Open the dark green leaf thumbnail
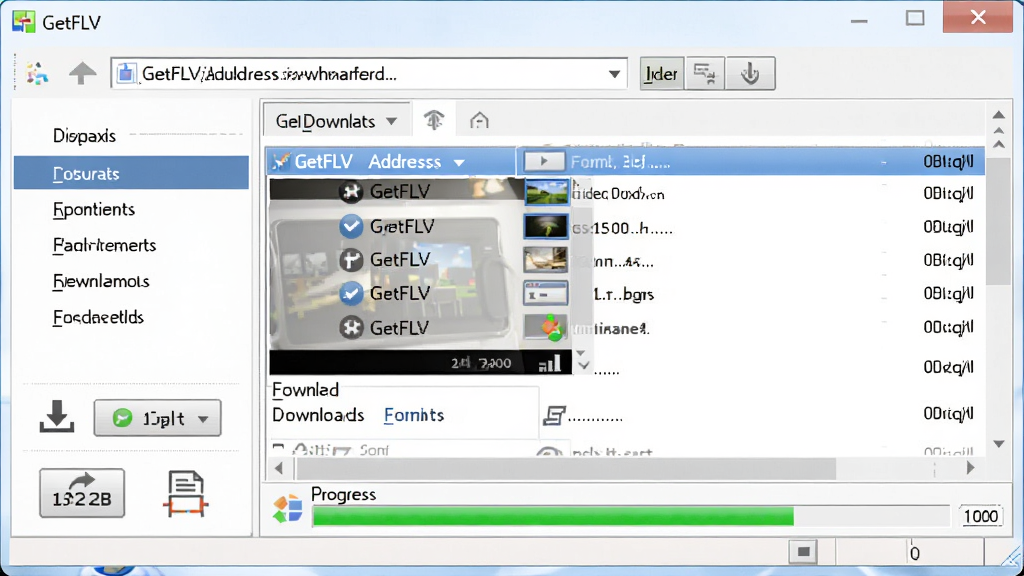 click(x=546, y=227)
